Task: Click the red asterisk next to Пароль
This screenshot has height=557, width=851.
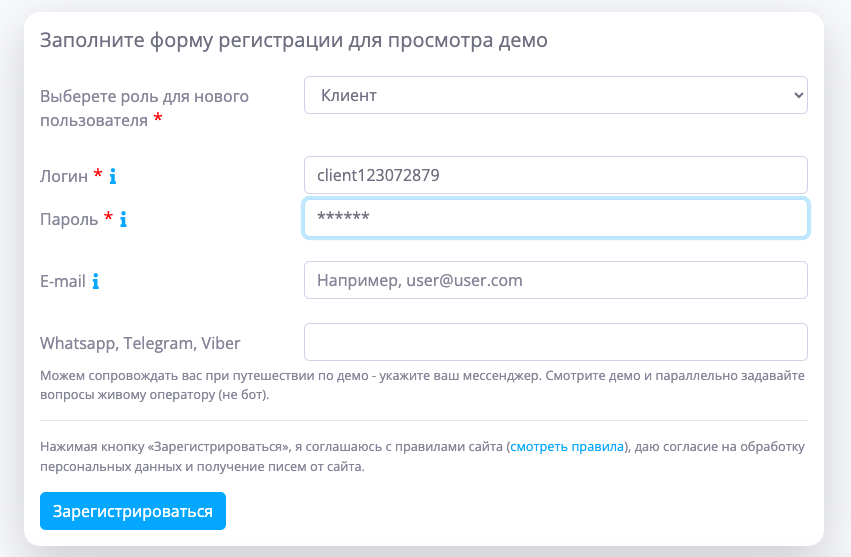Action: pos(108,217)
